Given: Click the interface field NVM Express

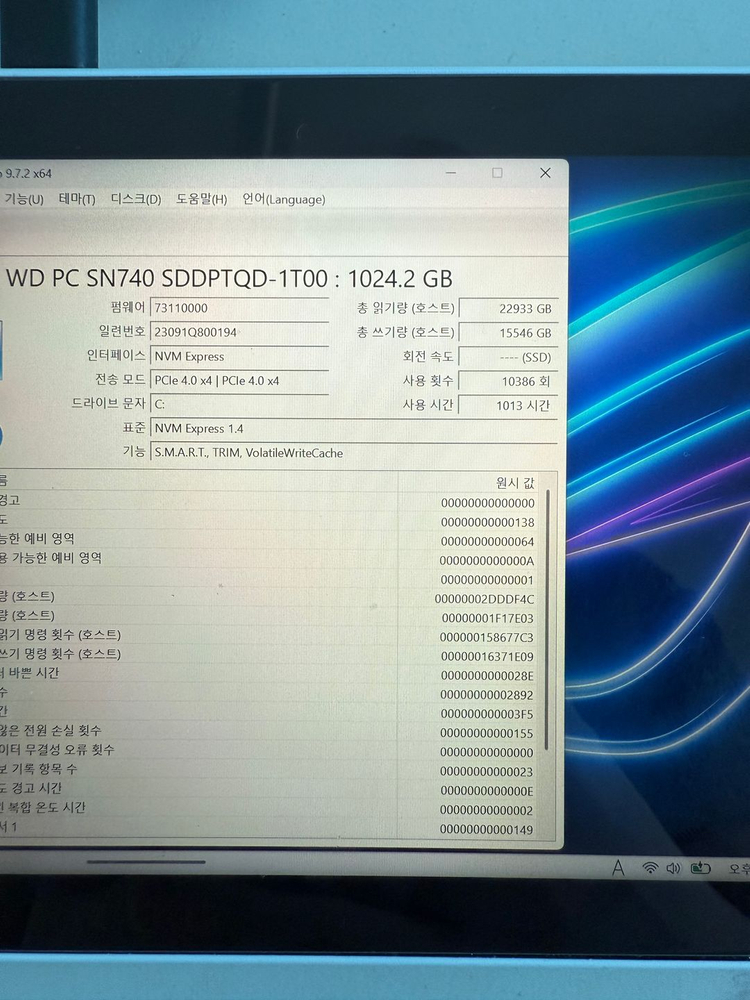Looking at the screenshot, I should (239, 357).
